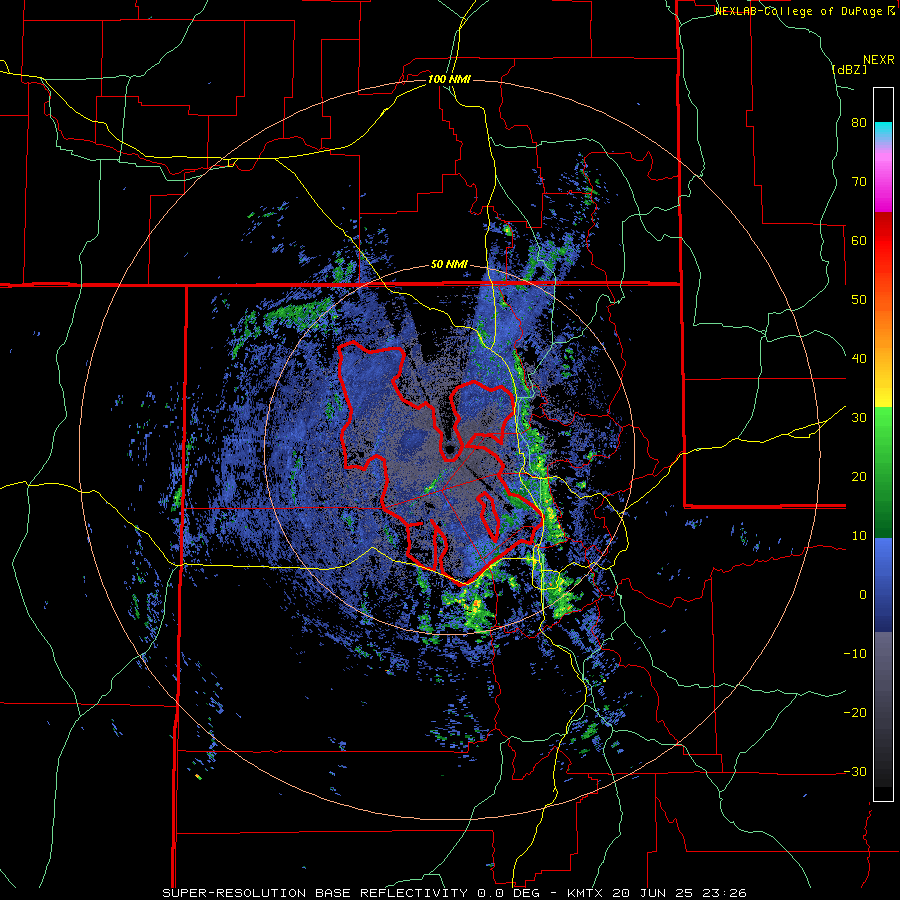This screenshot has width=900, height=900.
Task: Click the green band of the reflectivity color bar
Action: (883, 472)
